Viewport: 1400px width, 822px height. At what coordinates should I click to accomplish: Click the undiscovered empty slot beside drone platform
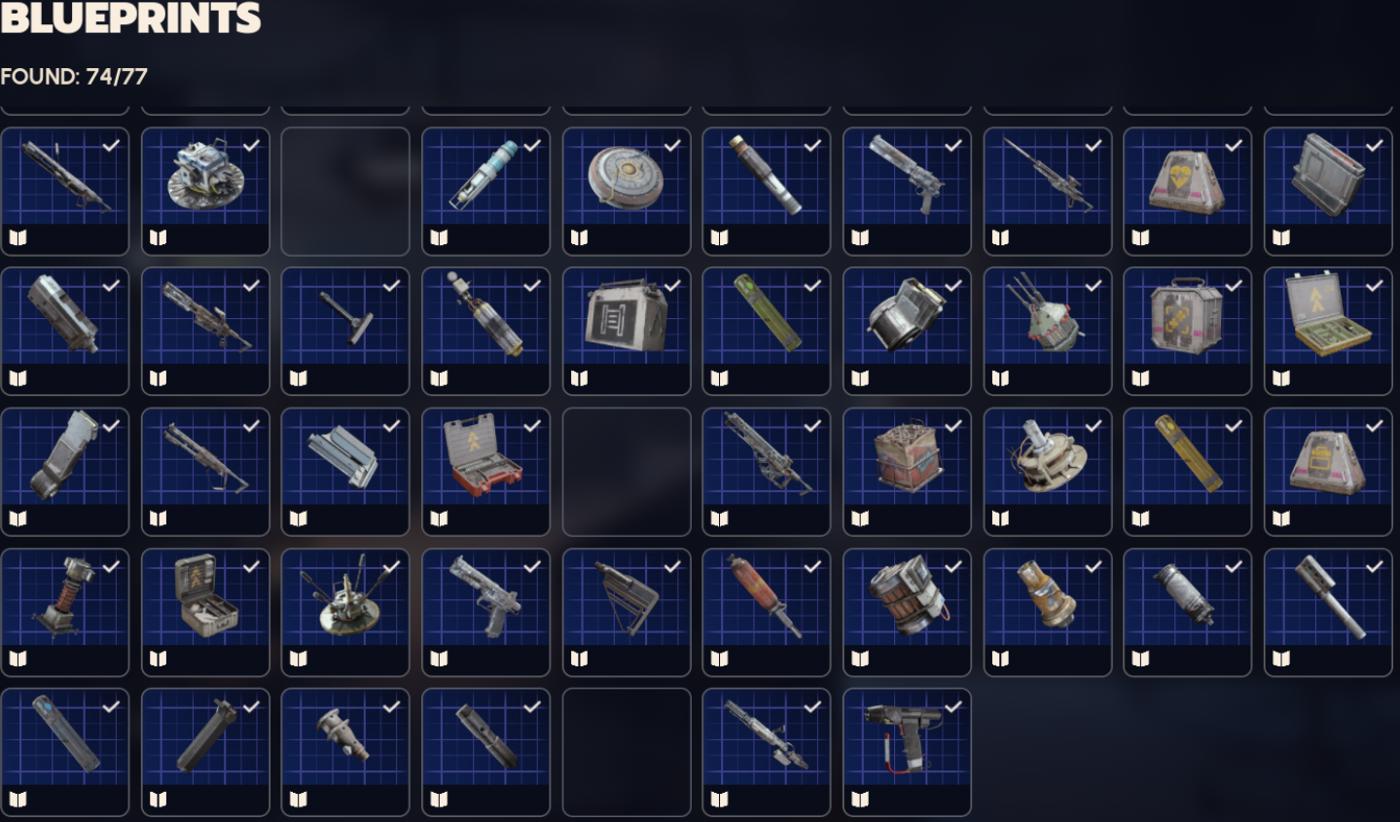pos(346,191)
